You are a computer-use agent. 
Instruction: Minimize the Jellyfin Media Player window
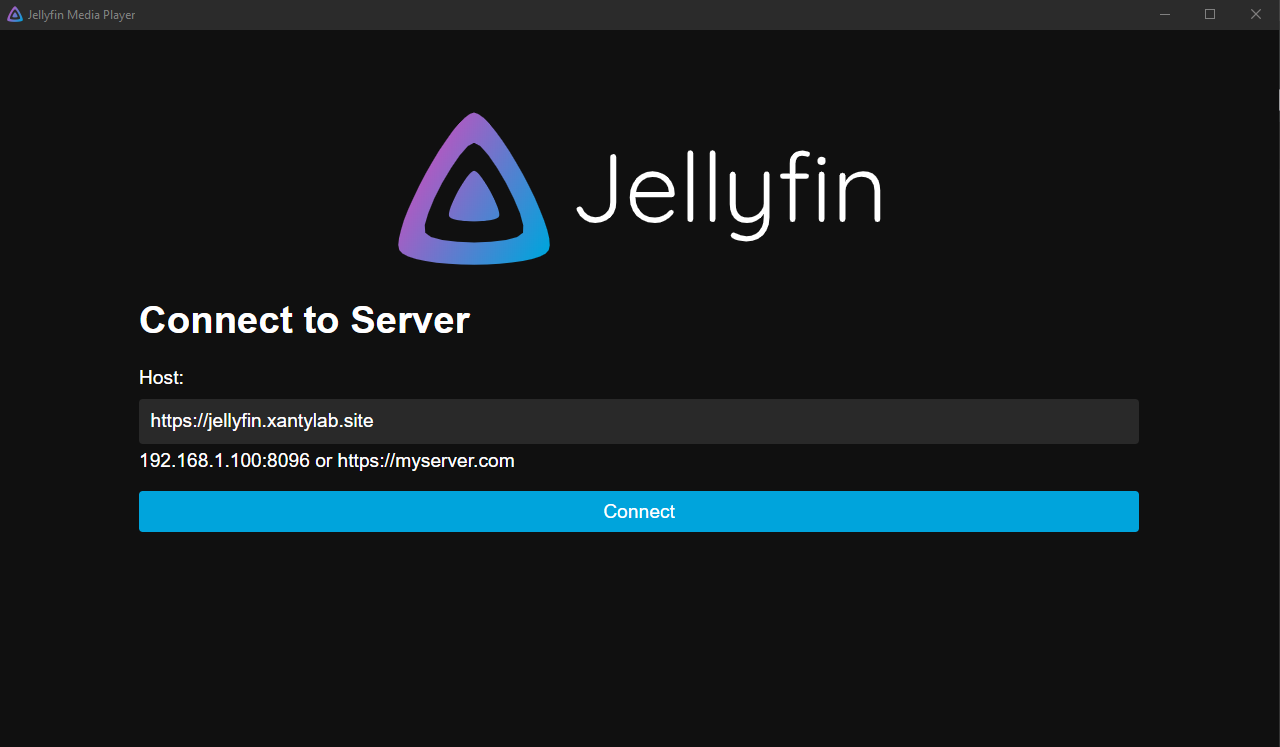click(1165, 14)
